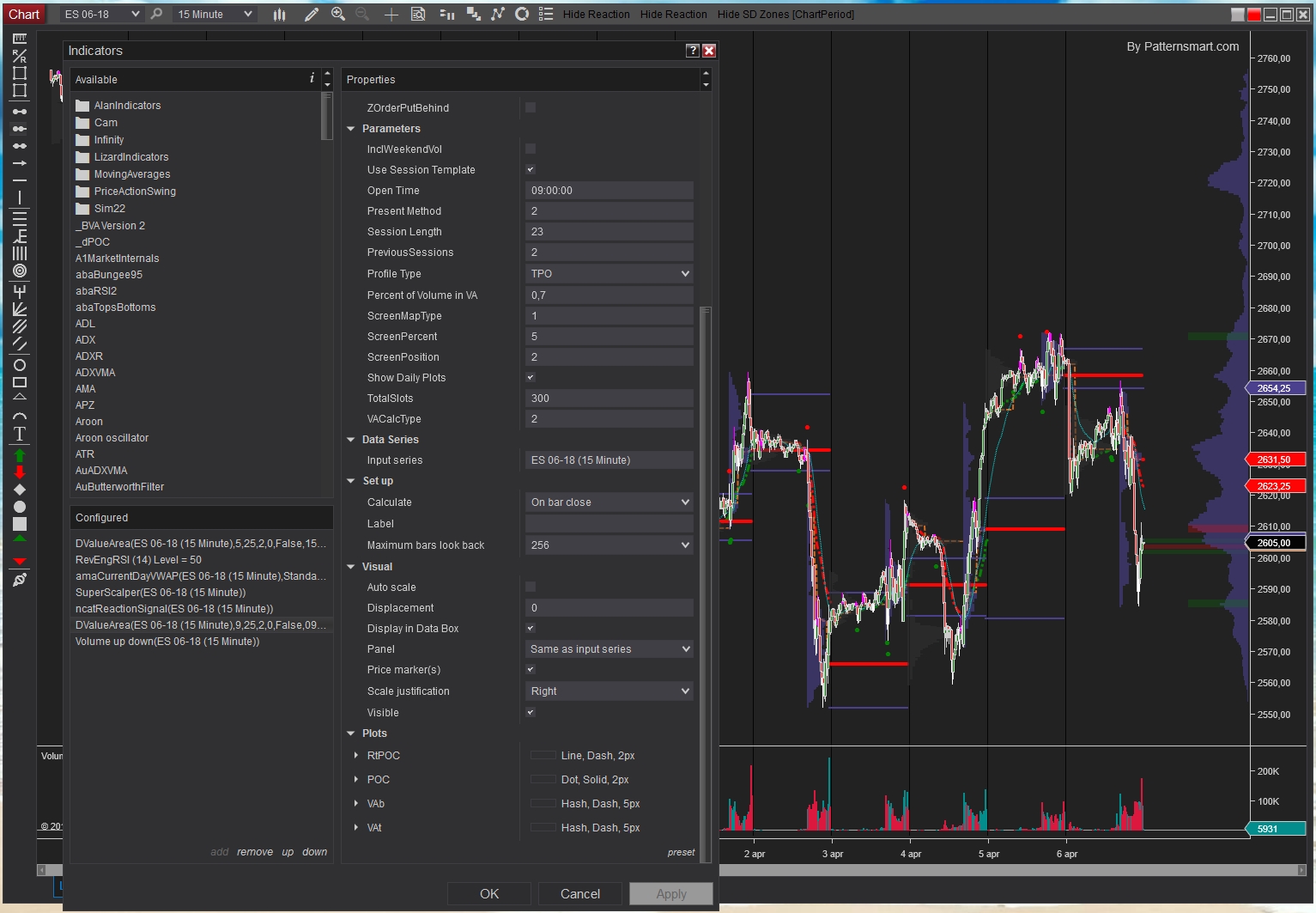Open the Panel dropdown
1316x913 pixels.
(609, 649)
